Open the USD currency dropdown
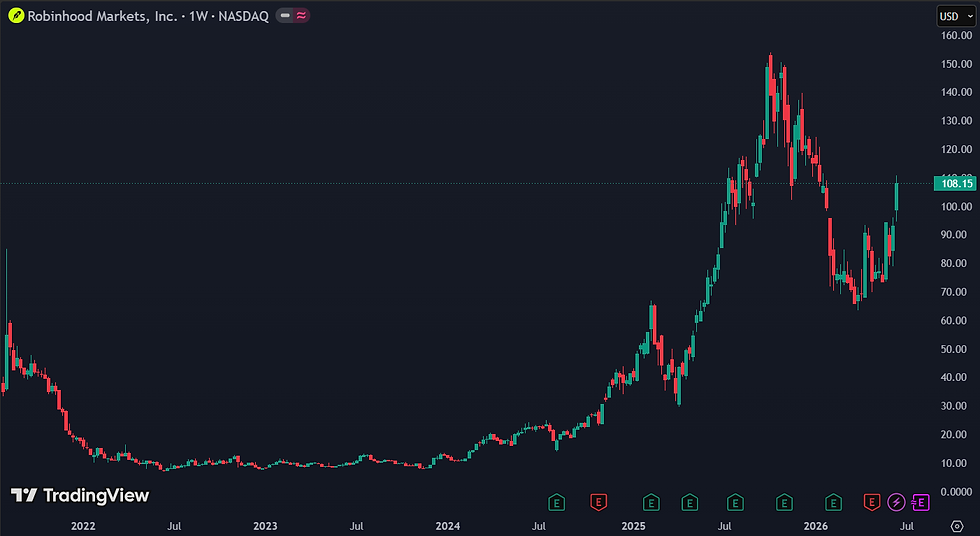 point(956,16)
